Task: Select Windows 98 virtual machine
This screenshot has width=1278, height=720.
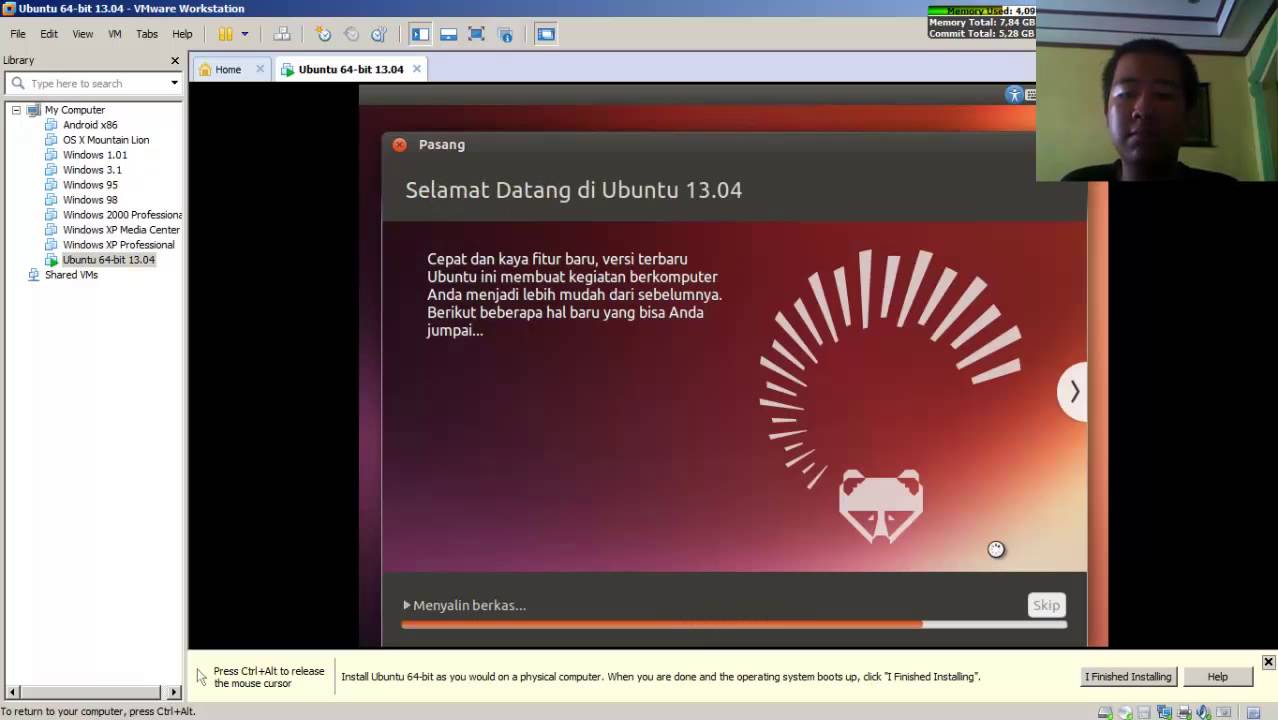Action: pos(90,200)
